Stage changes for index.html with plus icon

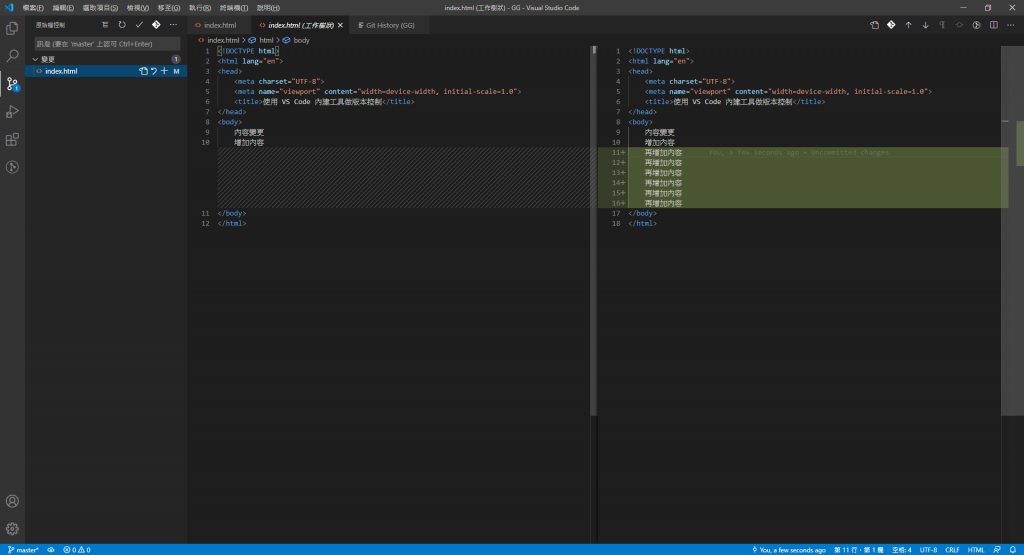pos(165,71)
